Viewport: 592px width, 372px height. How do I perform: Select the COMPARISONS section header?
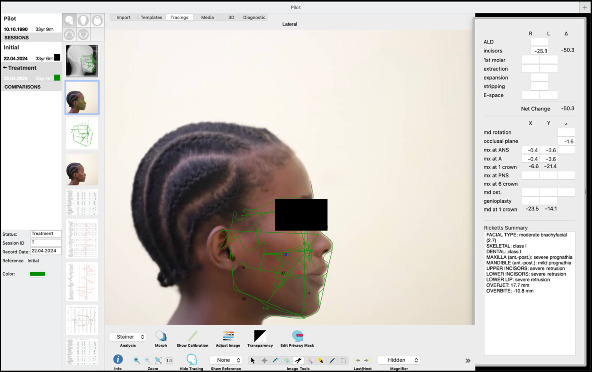31,86
